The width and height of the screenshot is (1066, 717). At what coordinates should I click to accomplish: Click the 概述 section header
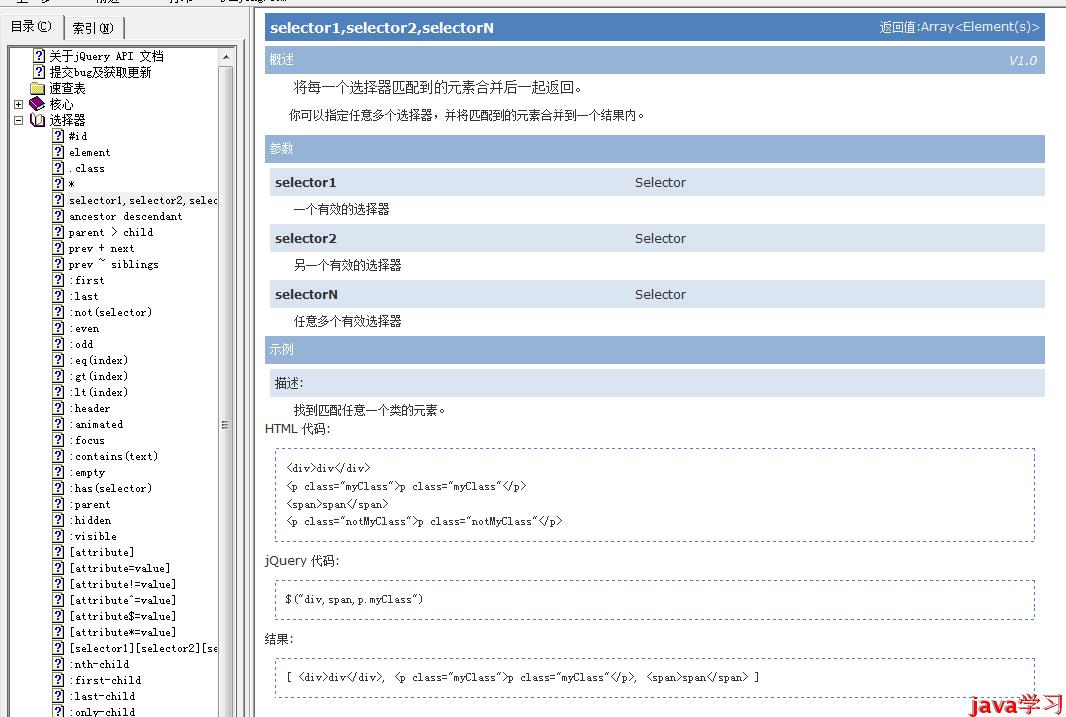(x=654, y=60)
